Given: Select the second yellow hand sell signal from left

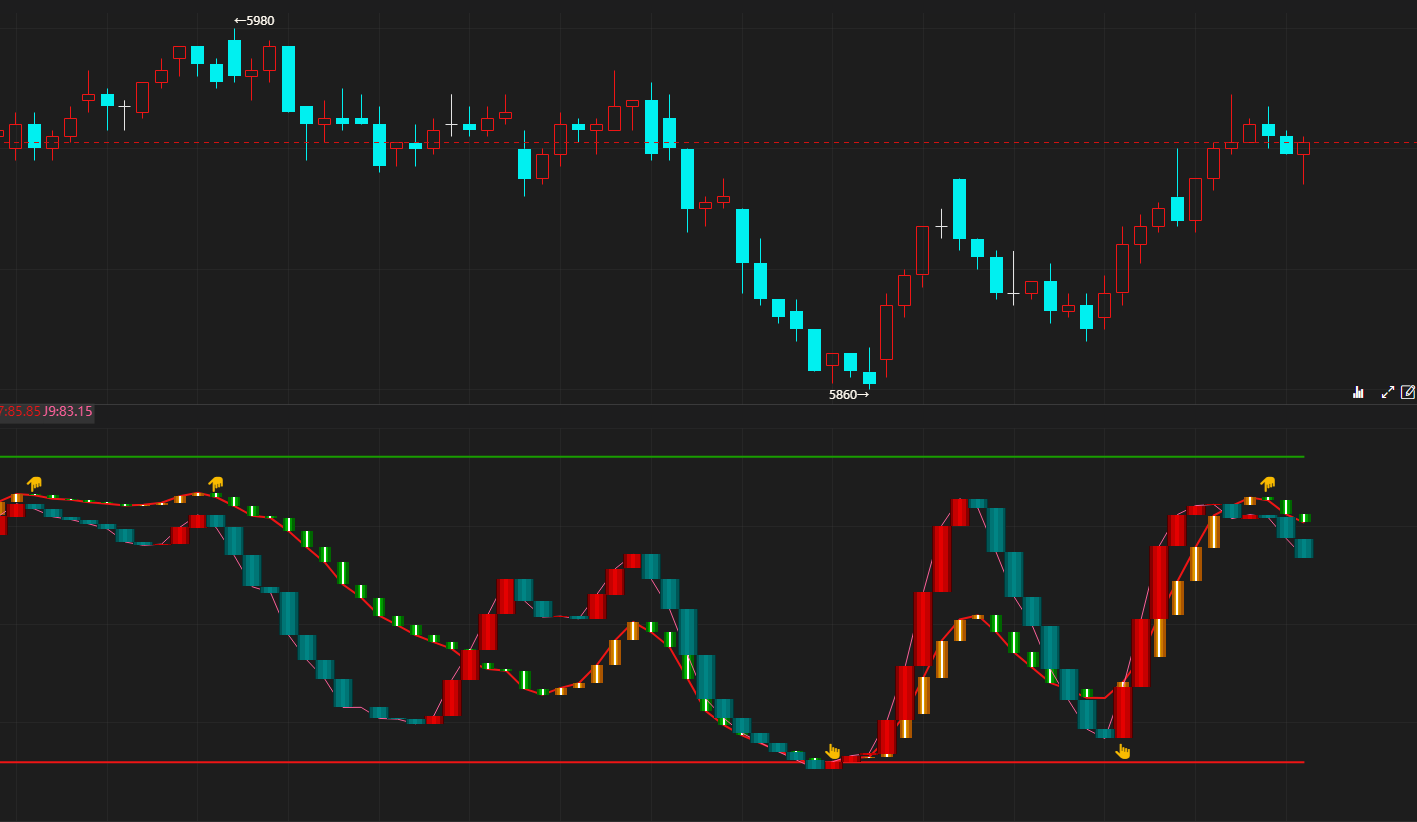Looking at the screenshot, I should [x=215, y=484].
